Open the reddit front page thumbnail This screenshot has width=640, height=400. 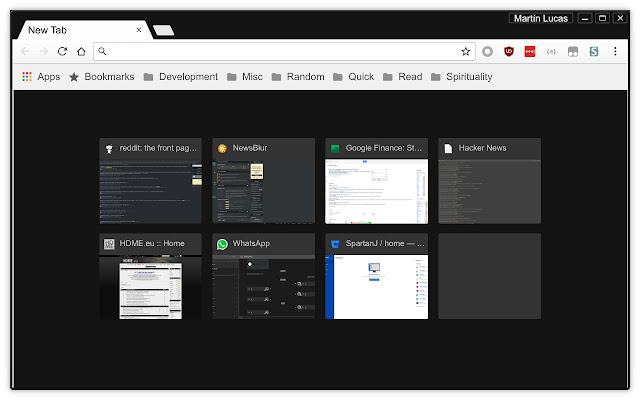[x=151, y=181]
